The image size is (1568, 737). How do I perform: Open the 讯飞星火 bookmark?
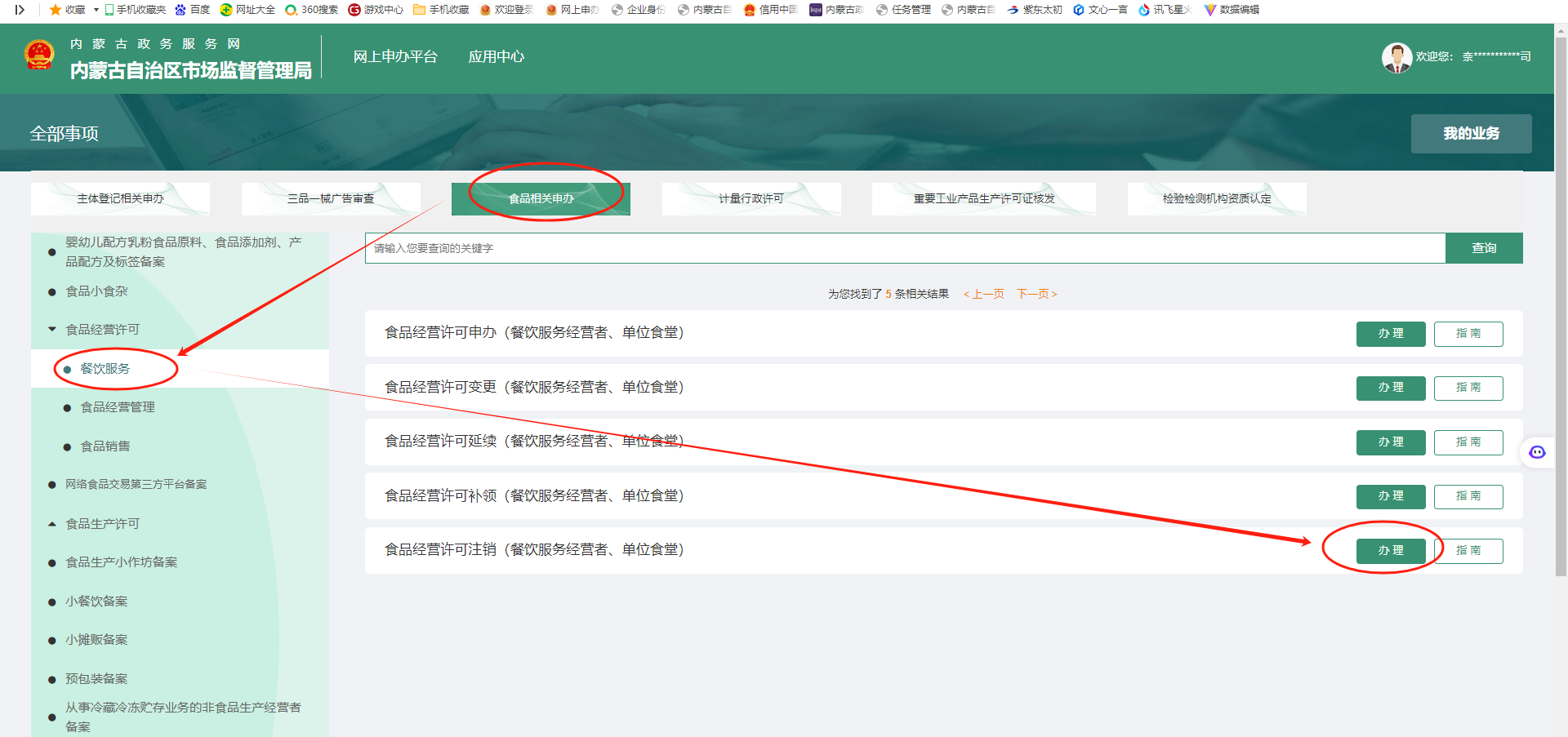pos(1165,10)
